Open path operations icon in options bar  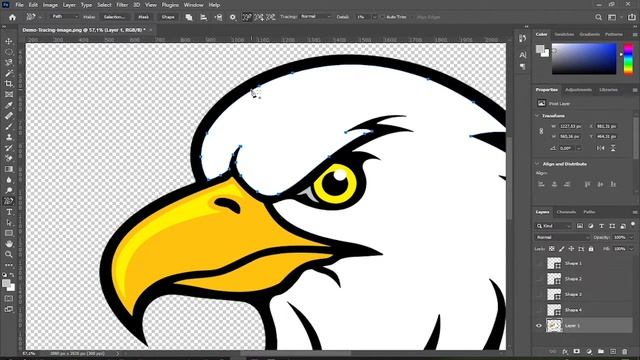pyautogui.click(x=189, y=17)
